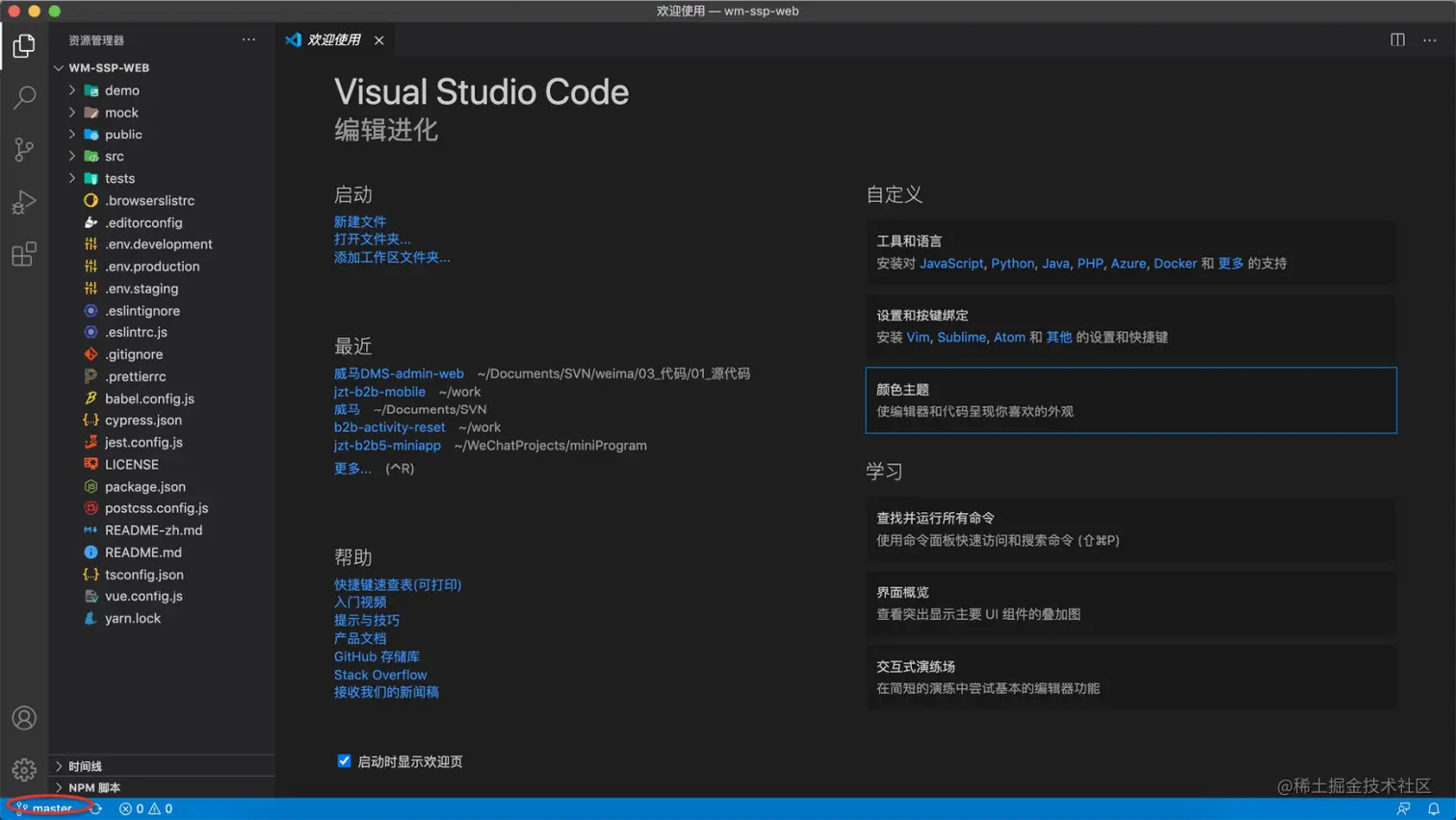Click the 添加工作区文件夹... link
The width and height of the screenshot is (1456, 820).
pos(392,257)
